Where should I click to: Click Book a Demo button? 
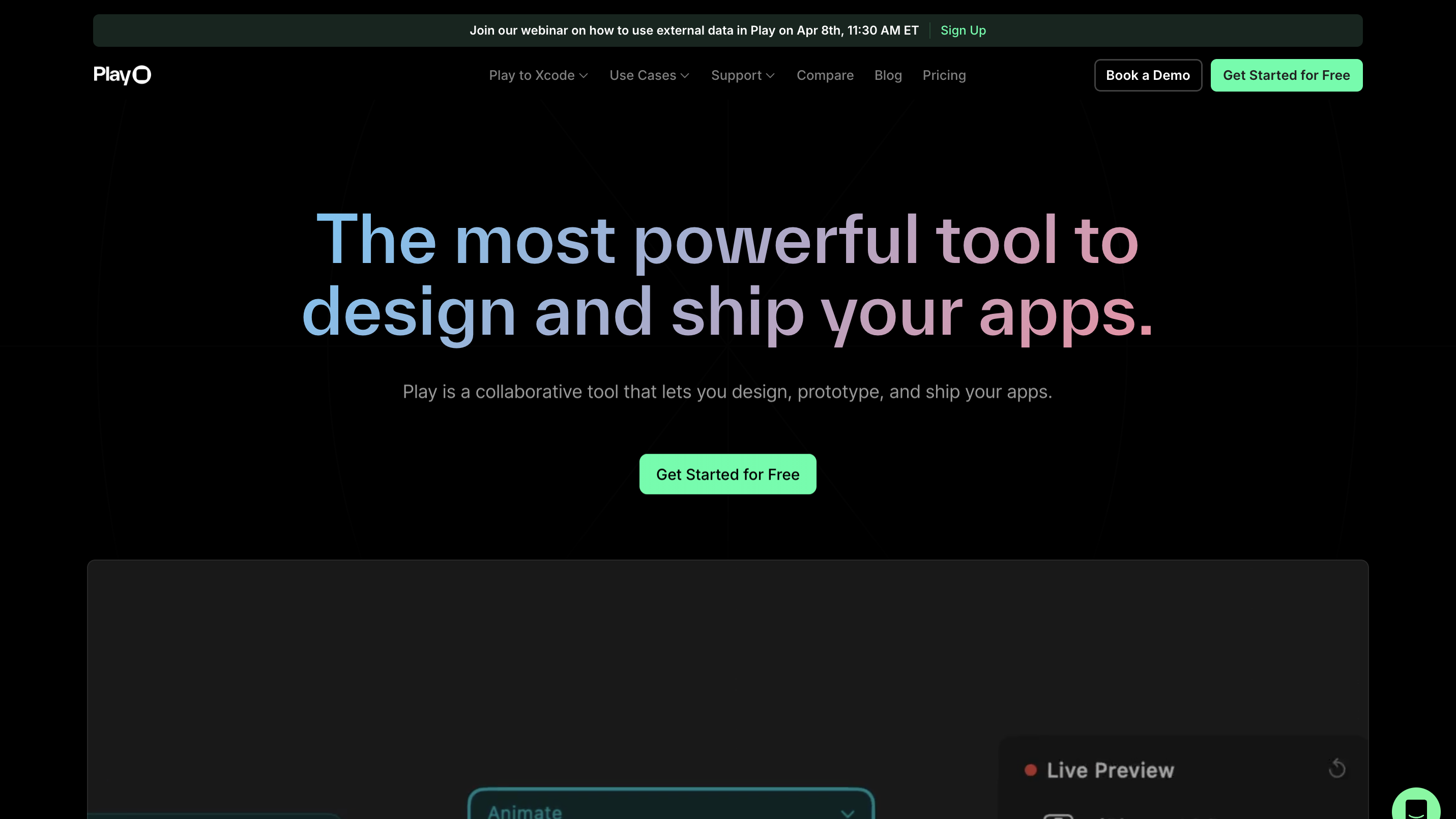1148,75
